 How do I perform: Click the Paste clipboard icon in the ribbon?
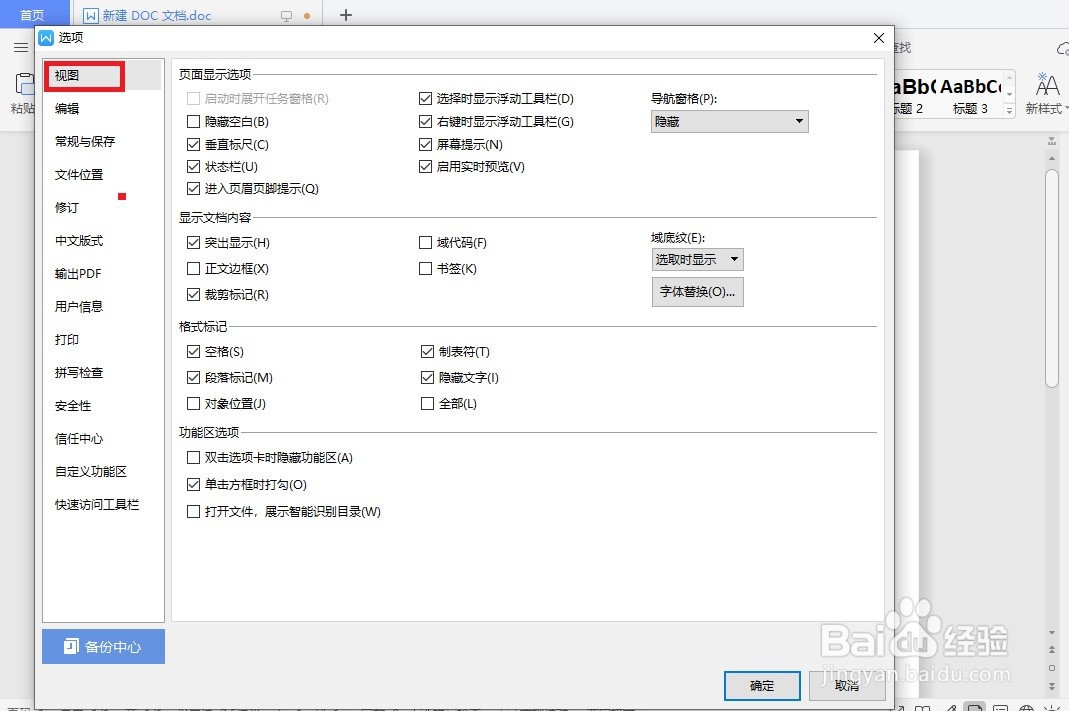pyautogui.click(x=25, y=85)
